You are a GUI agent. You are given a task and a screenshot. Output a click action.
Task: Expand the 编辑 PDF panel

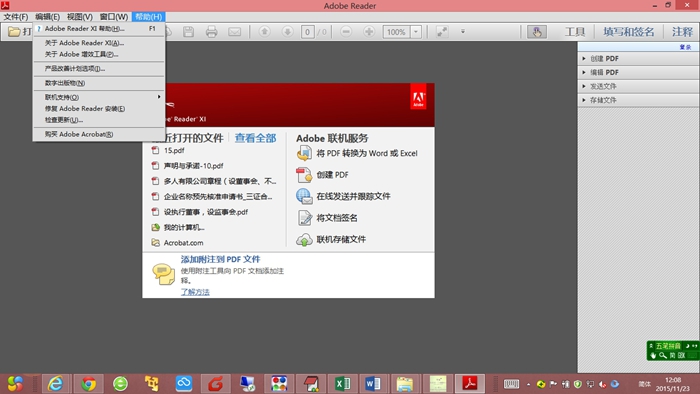point(638,72)
